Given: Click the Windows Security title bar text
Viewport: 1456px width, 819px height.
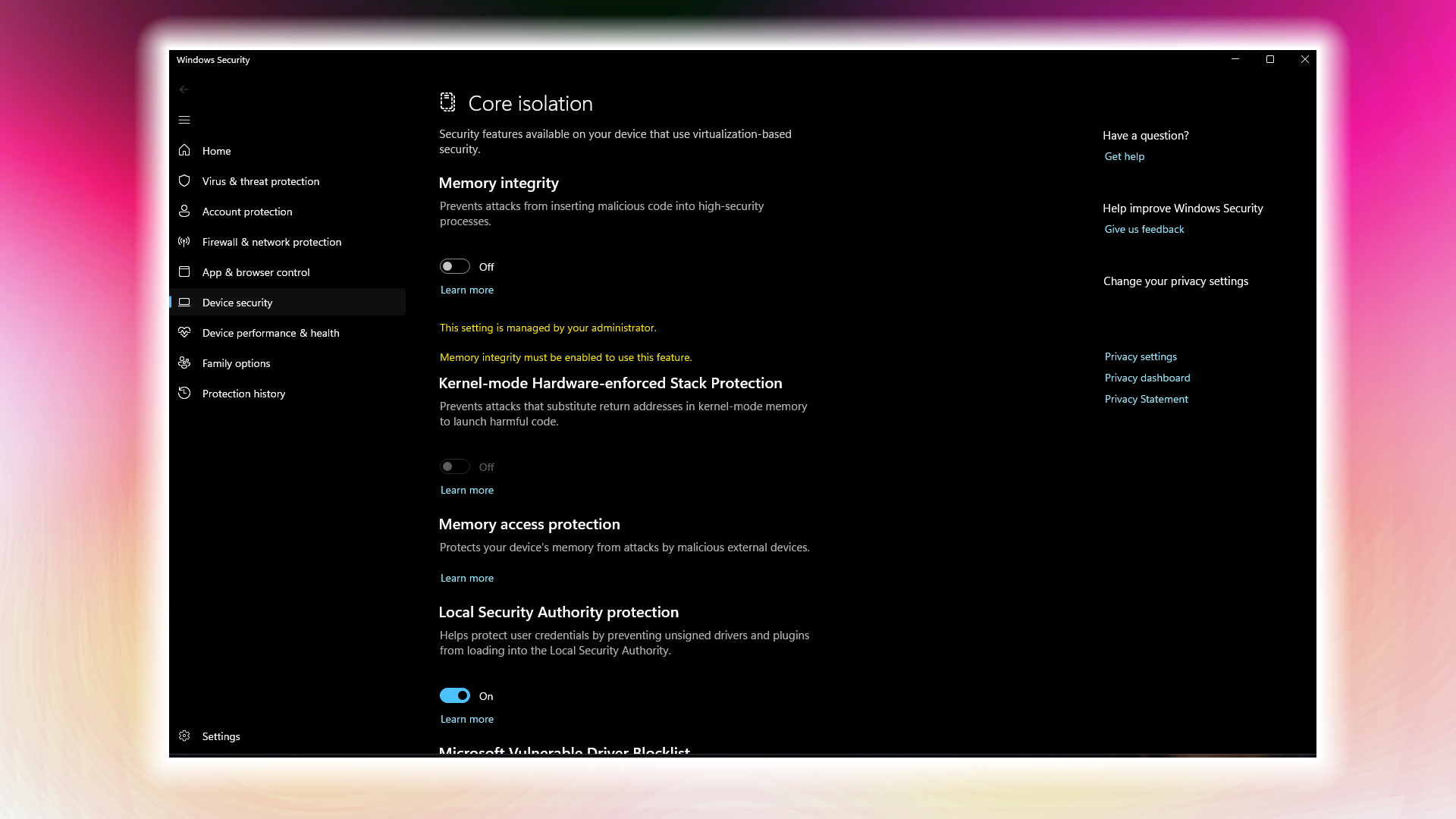Looking at the screenshot, I should (x=213, y=59).
